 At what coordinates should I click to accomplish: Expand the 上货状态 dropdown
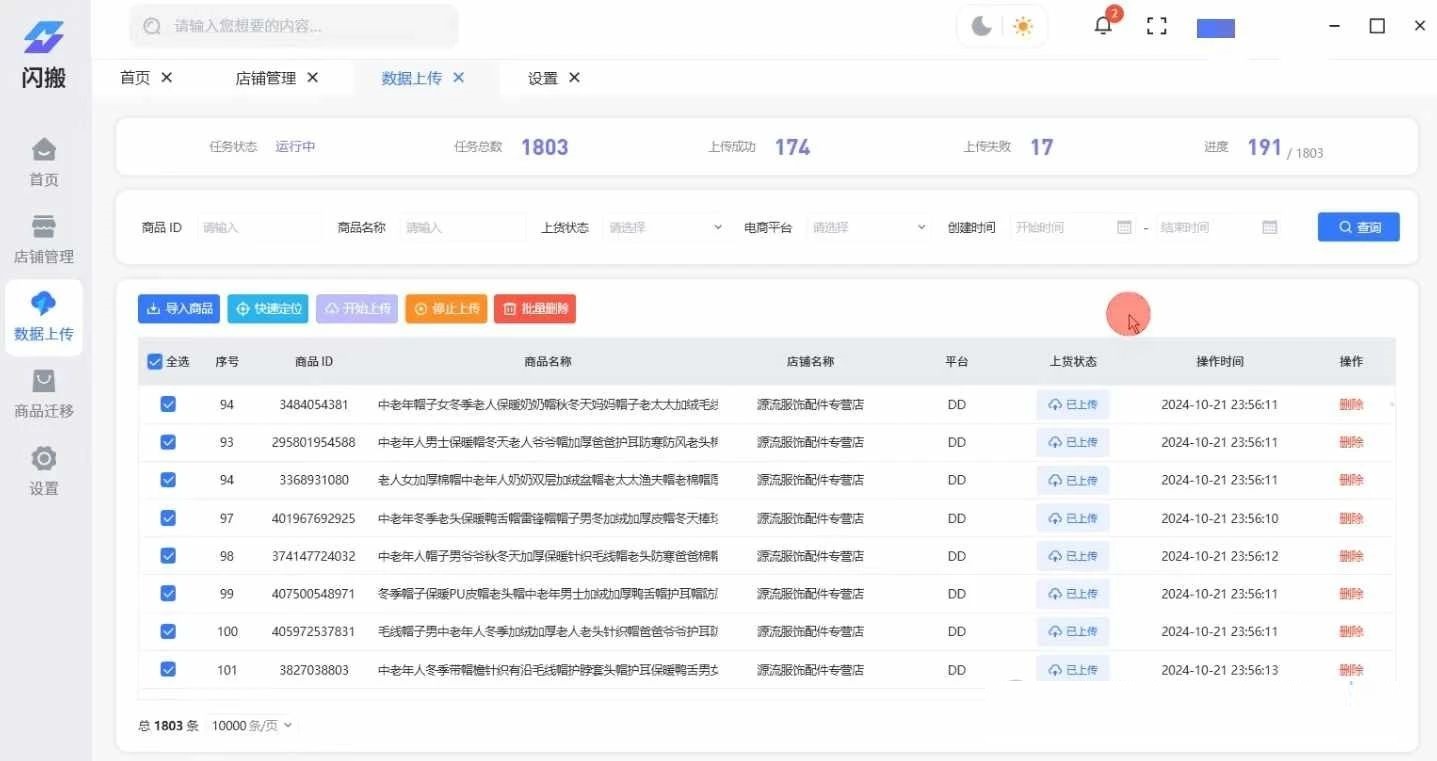coord(665,227)
